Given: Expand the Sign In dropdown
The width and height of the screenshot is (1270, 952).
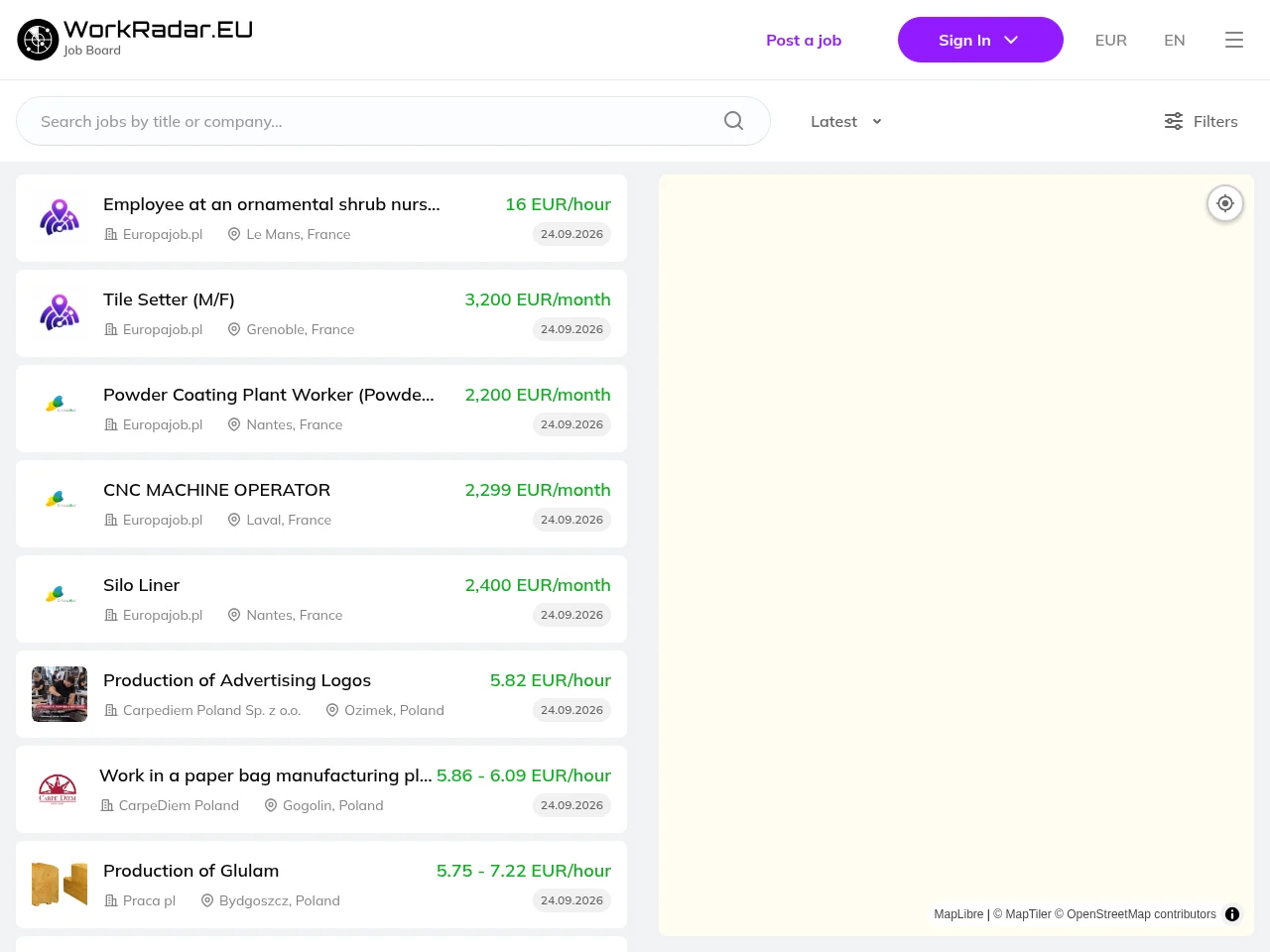Looking at the screenshot, I should [980, 40].
